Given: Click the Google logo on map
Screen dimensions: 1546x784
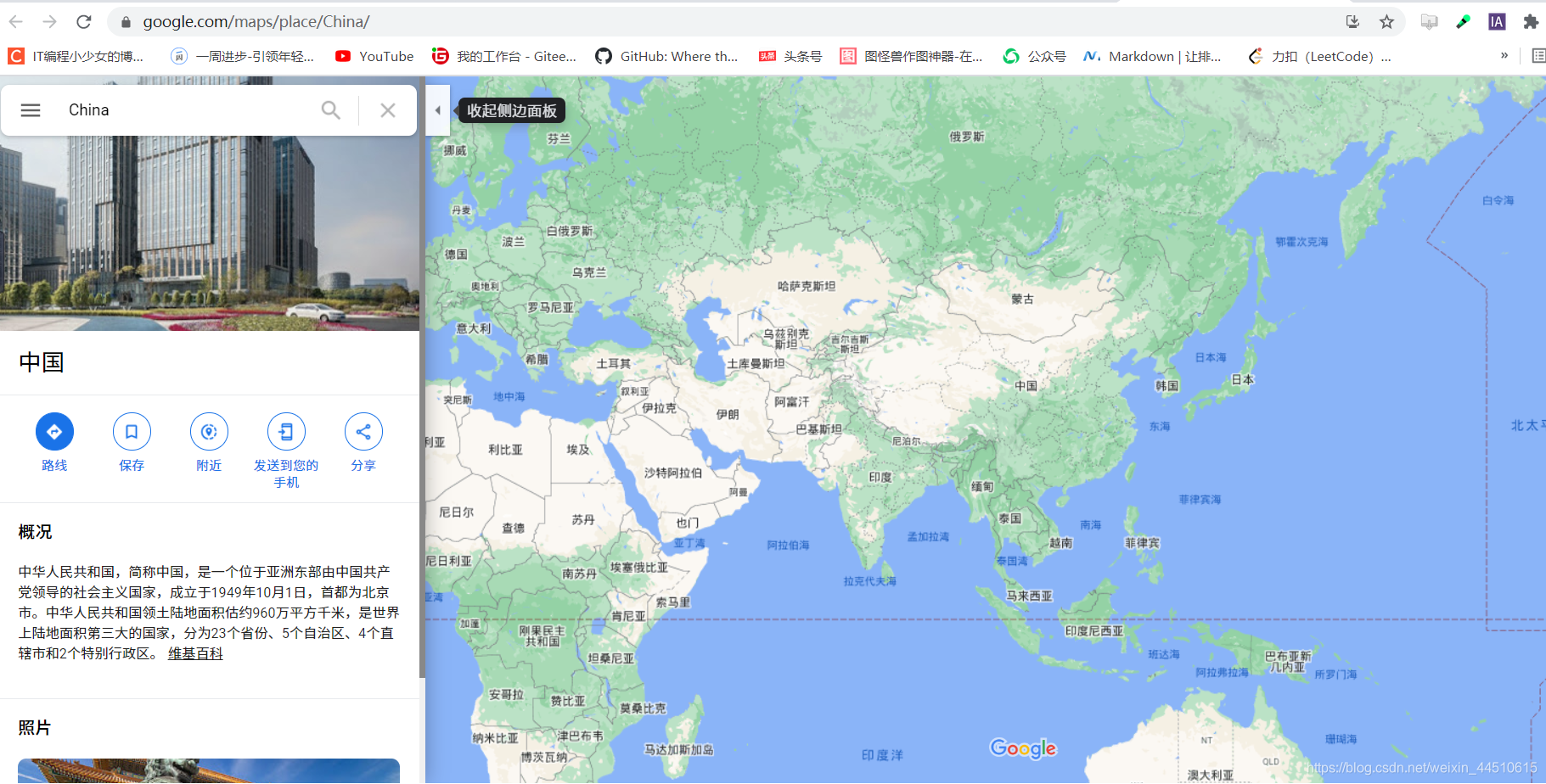Looking at the screenshot, I should point(1023,748).
